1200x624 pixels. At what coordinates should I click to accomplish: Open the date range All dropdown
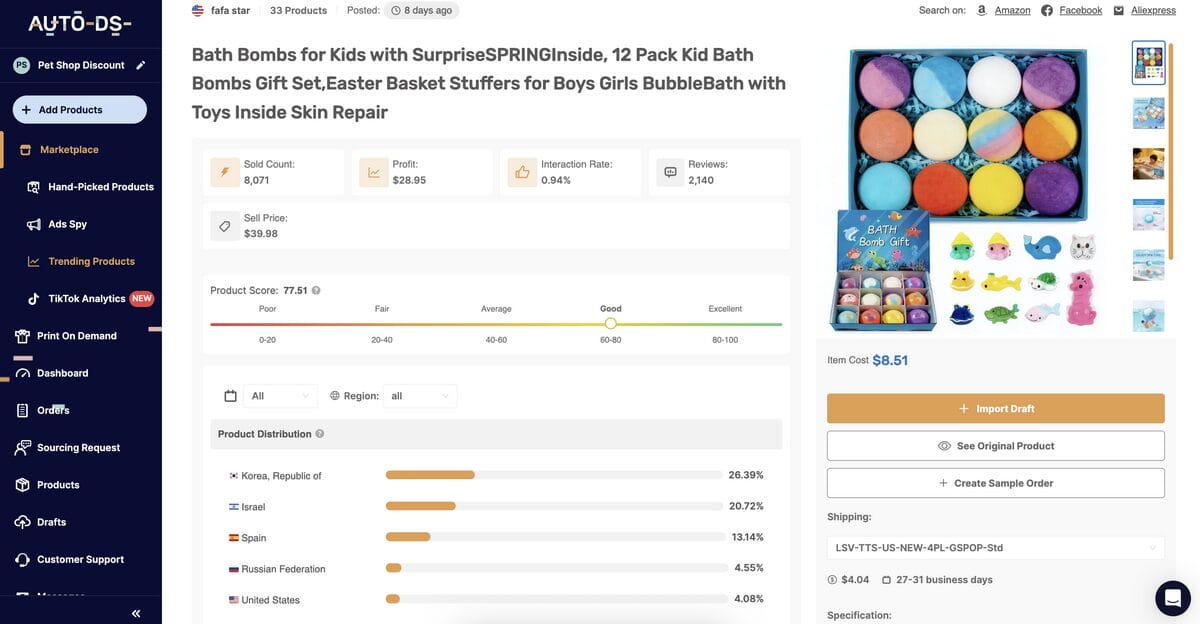(x=280, y=396)
